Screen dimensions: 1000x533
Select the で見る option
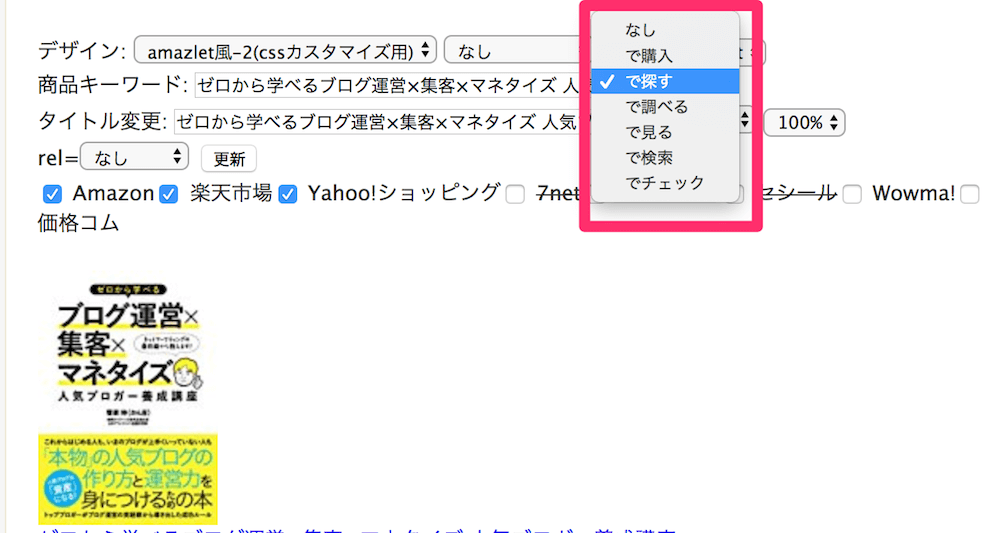pyautogui.click(x=665, y=132)
